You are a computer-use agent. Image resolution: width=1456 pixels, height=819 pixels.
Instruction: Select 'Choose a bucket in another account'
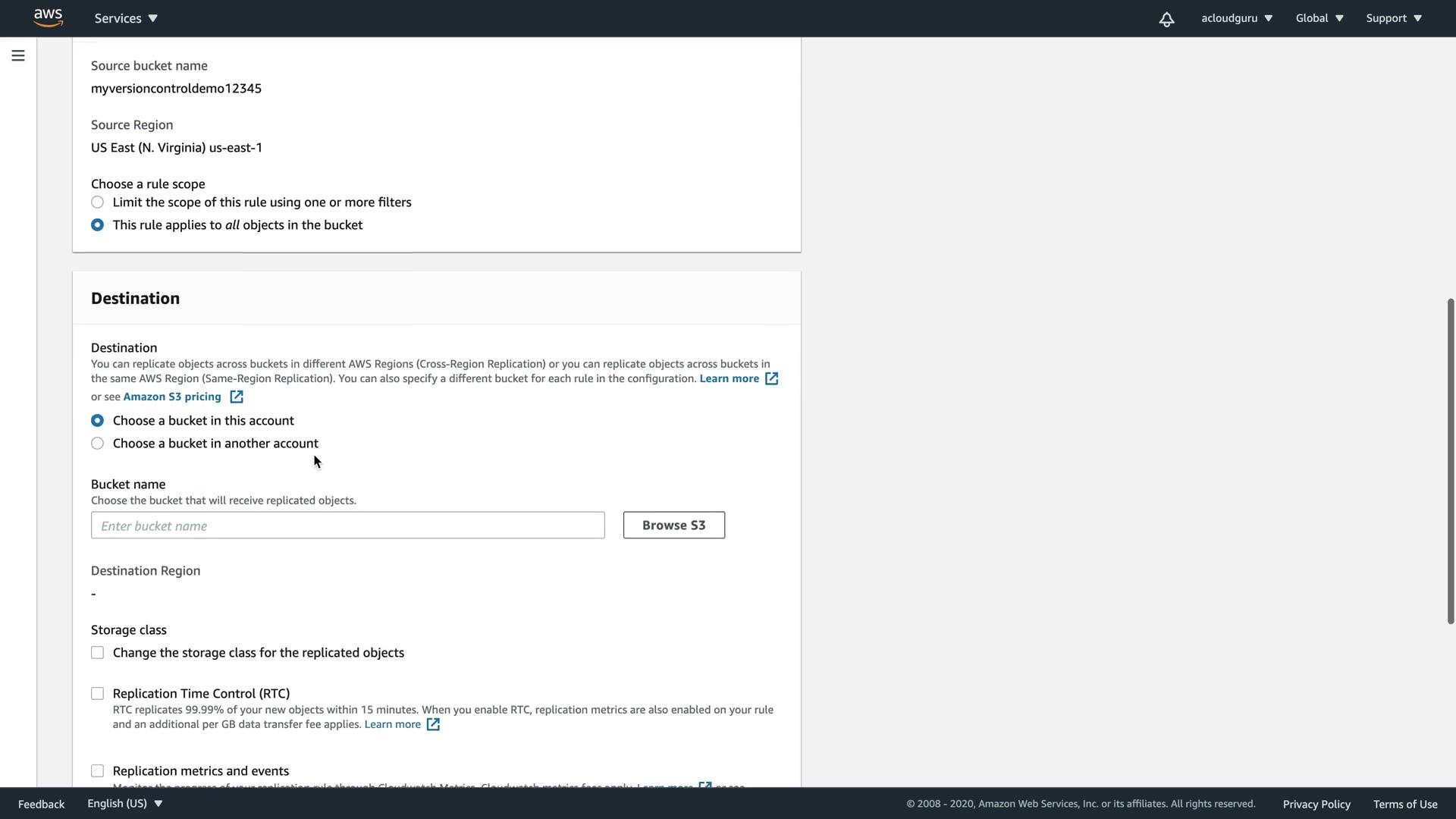(x=97, y=444)
